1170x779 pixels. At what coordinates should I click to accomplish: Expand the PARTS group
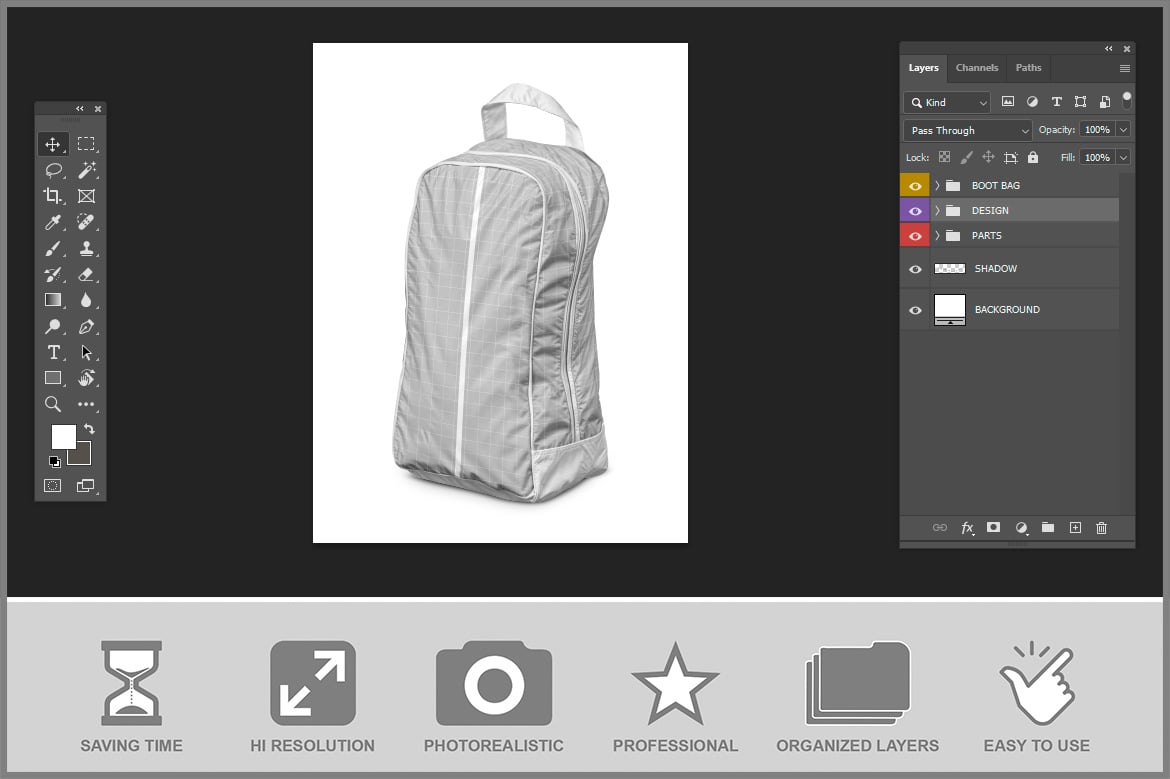click(937, 236)
